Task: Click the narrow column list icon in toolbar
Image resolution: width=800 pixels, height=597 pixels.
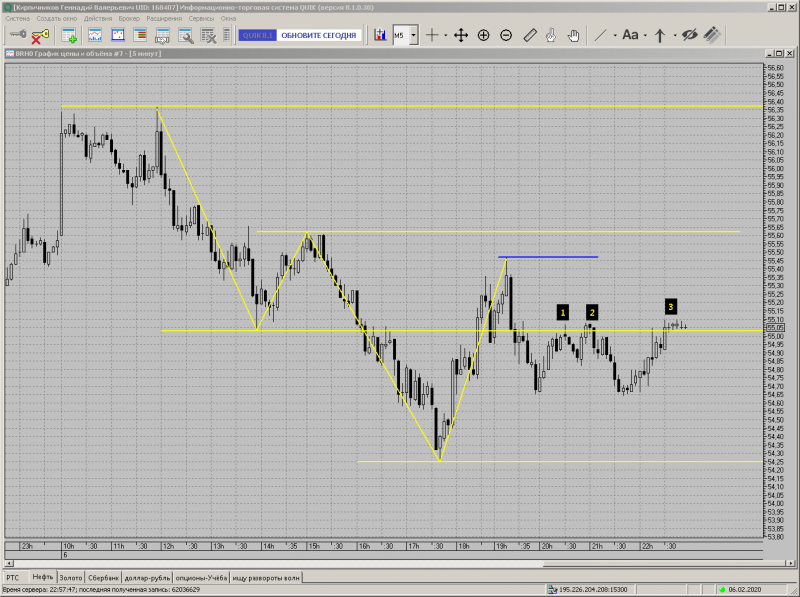Action: point(227,35)
